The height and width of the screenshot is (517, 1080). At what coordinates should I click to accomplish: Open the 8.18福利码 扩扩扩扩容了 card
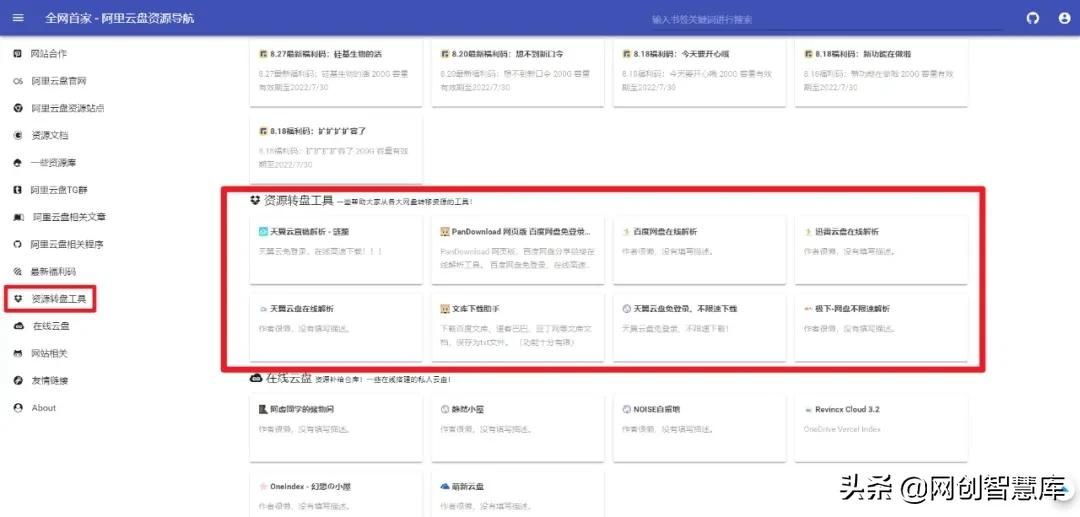tap(335, 149)
